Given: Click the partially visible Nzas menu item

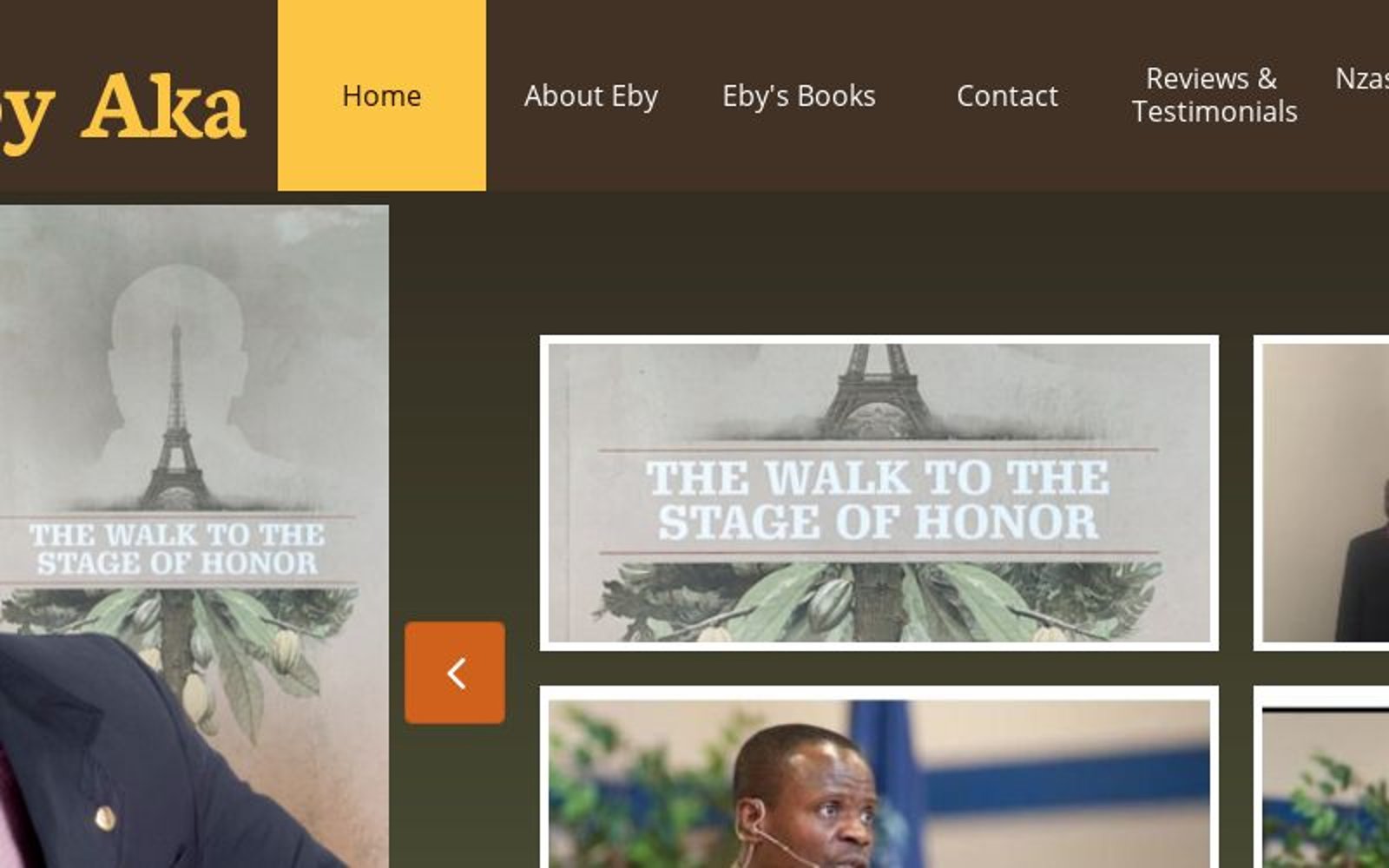Looking at the screenshot, I should pyautogui.click(x=1361, y=79).
